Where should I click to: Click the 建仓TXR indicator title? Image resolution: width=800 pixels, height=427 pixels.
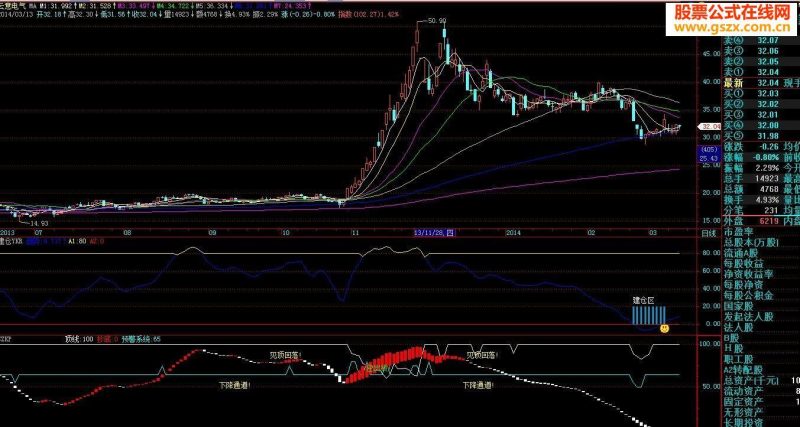point(11,242)
